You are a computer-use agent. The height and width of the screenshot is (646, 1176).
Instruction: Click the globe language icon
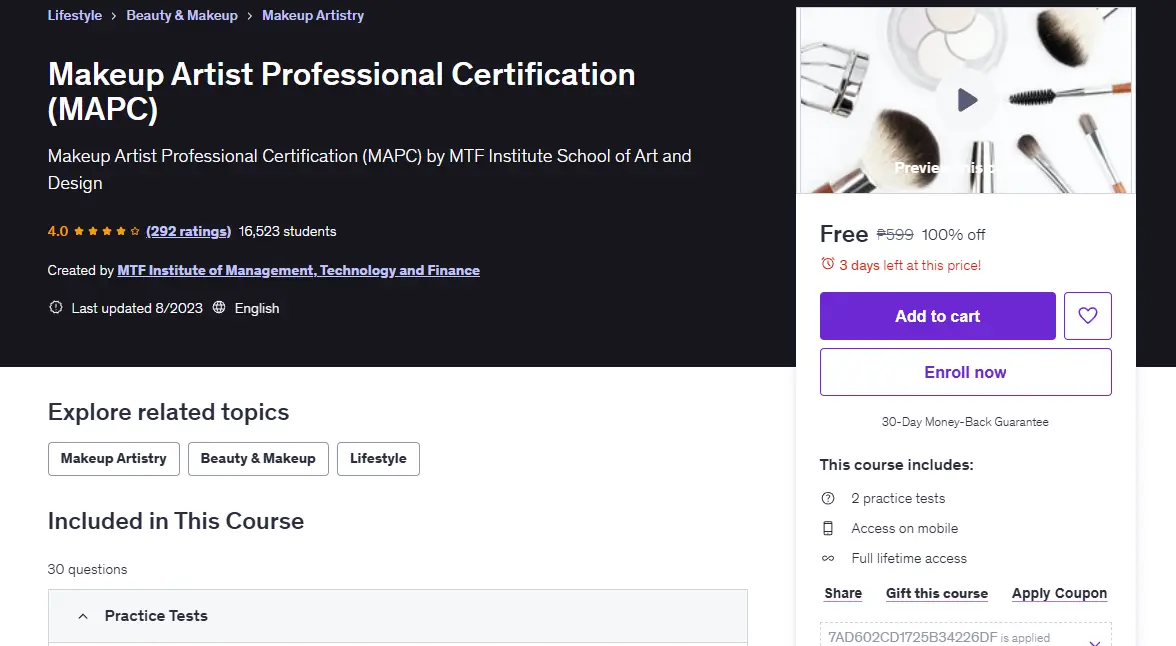coord(219,308)
